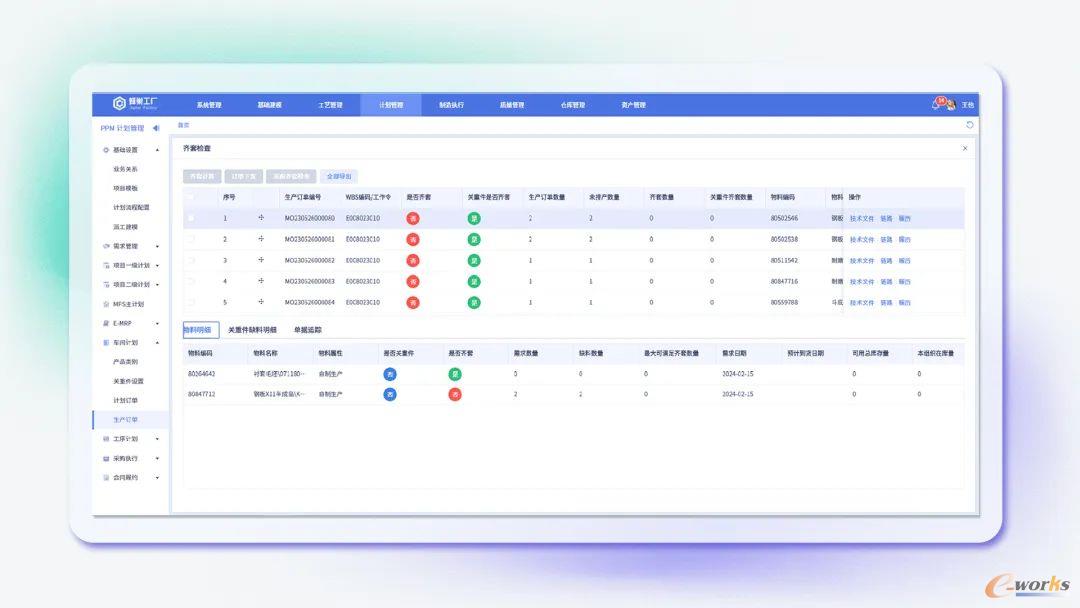This screenshot has height=608, width=1080.
Task: Switch to the 关重件缺料明细 tab
Action: tap(252, 329)
